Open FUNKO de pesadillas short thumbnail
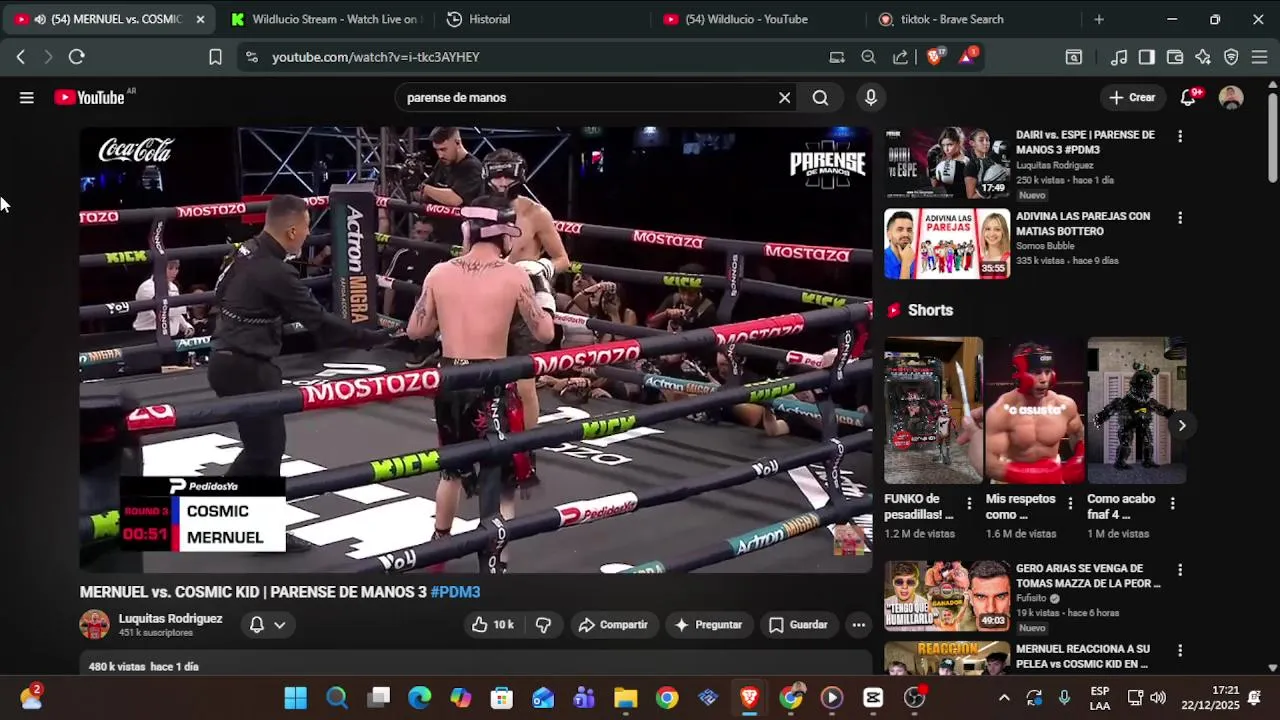The height and width of the screenshot is (720, 1280). [933, 410]
